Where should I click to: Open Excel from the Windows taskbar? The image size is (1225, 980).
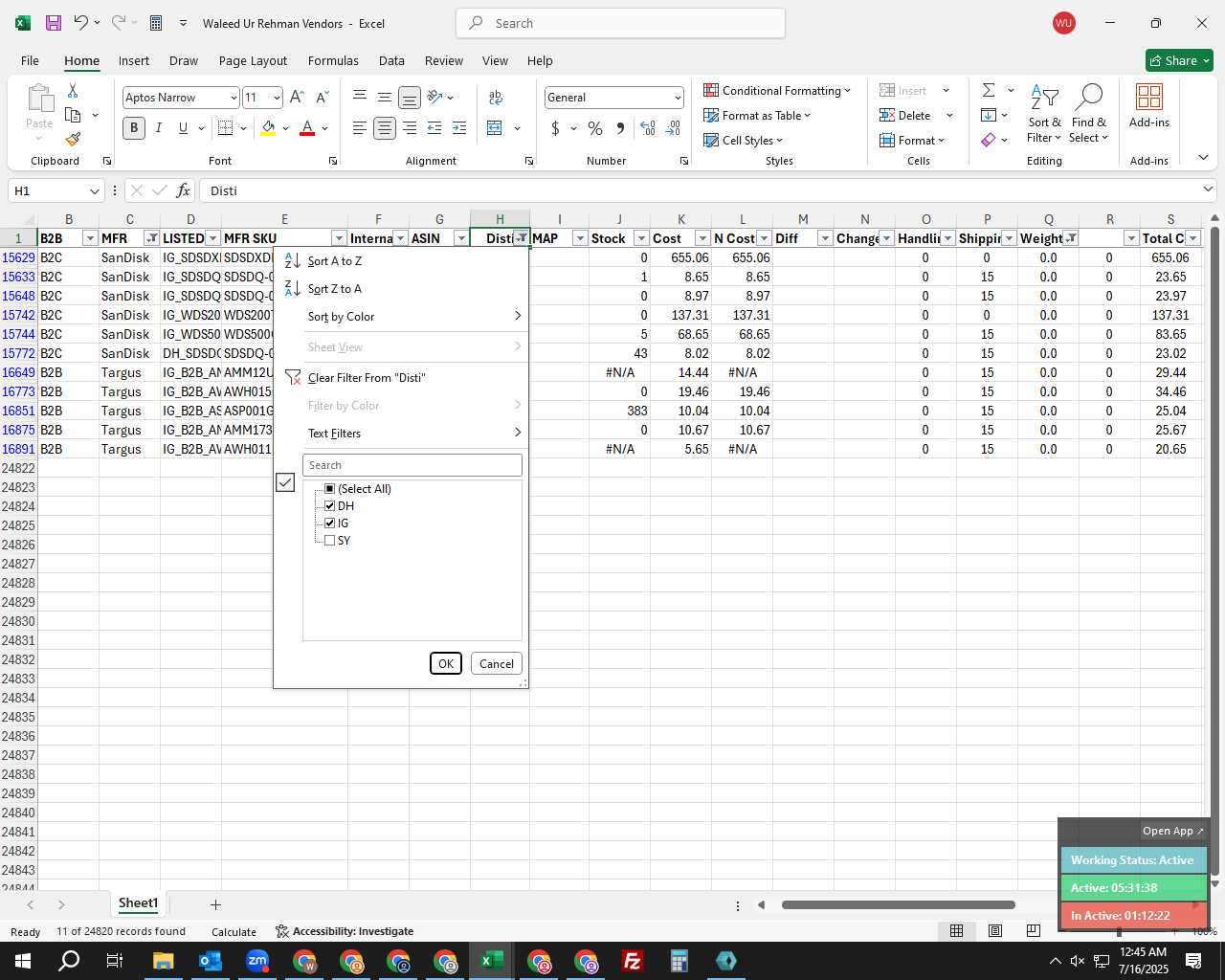pyautogui.click(x=492, y=961)
